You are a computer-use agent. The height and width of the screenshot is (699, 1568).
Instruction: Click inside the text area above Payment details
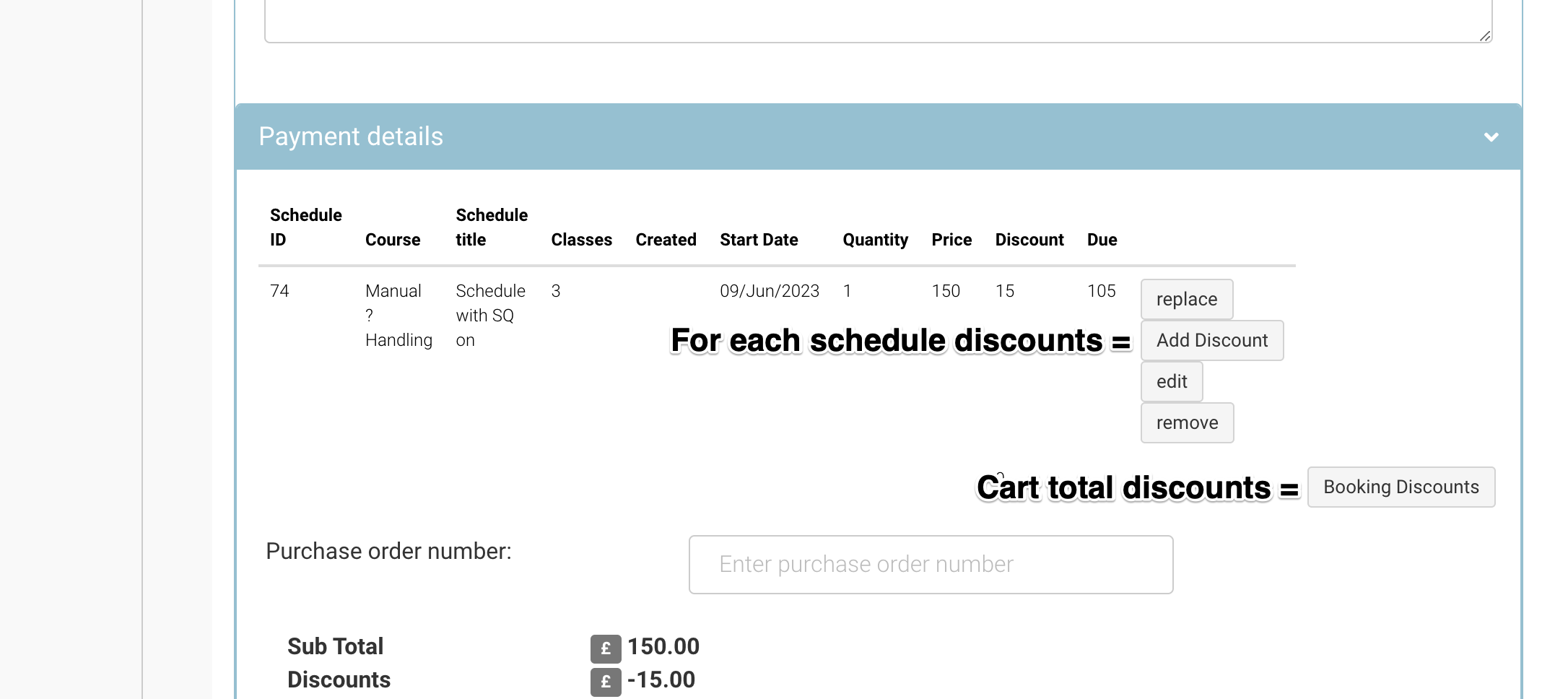pyautogui.click(x=866, y=18)
